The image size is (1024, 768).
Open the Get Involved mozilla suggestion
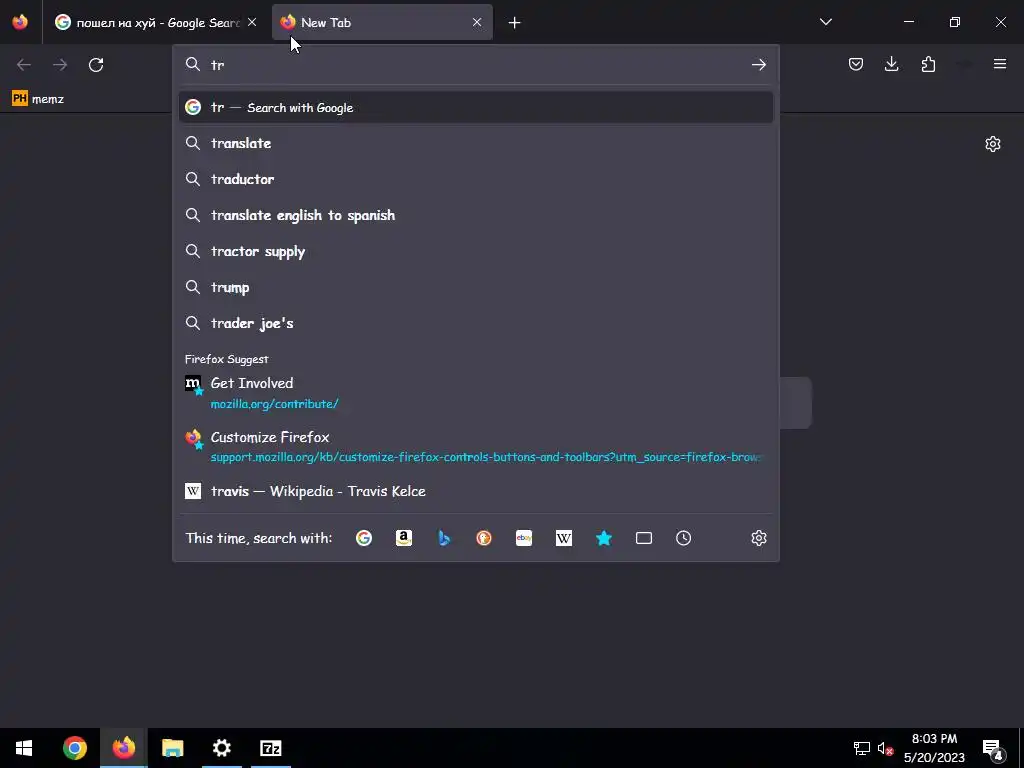(x=475, y=393)
